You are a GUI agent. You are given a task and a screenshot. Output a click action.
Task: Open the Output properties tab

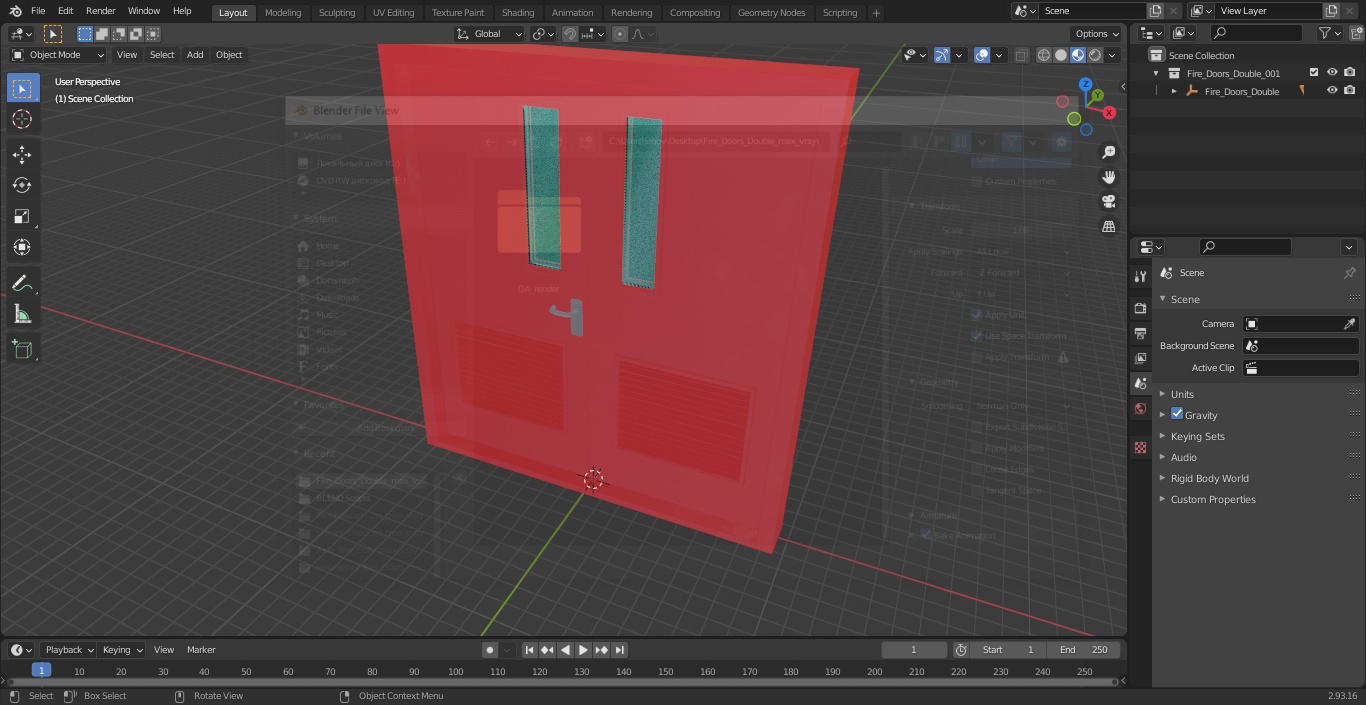(1140, 333)
